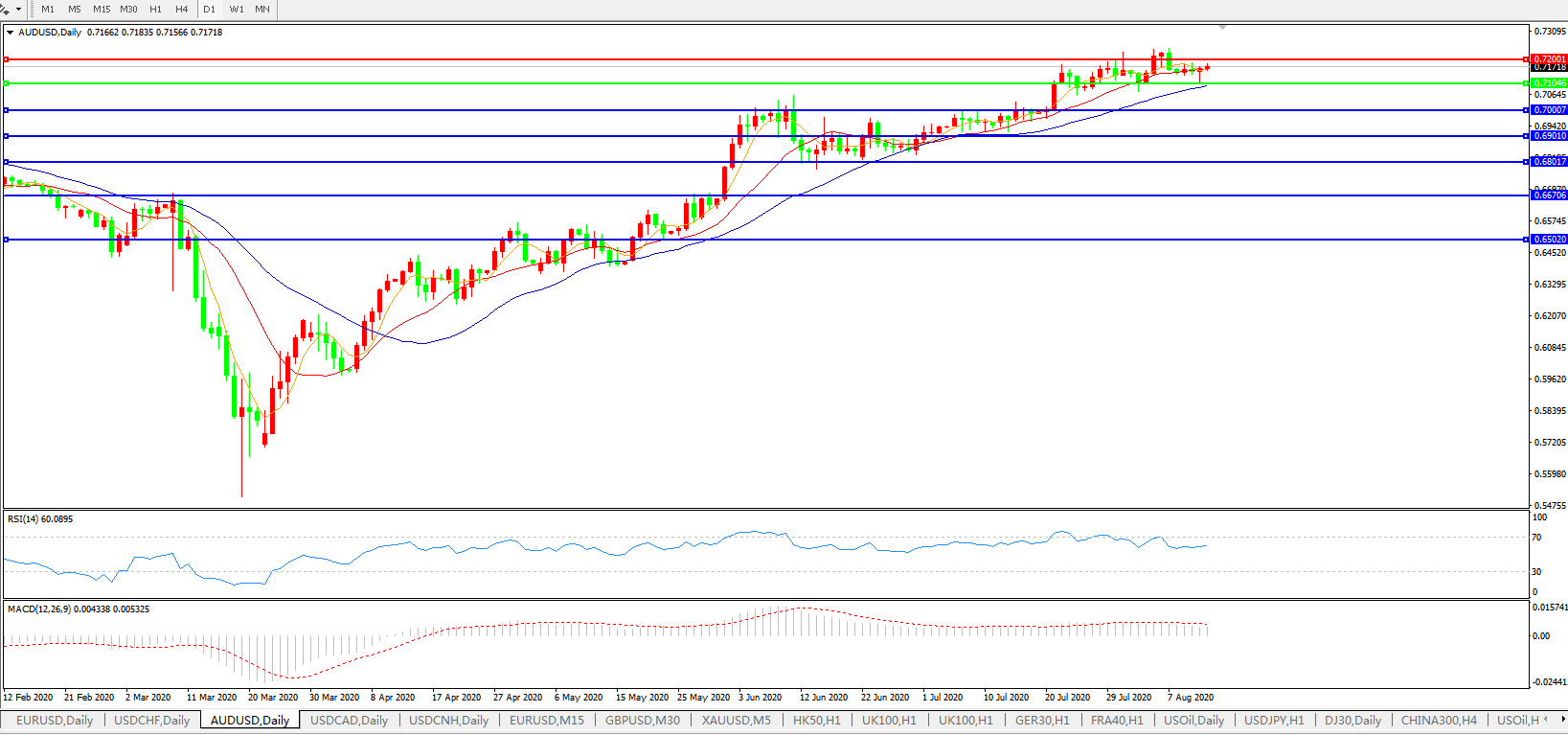Enable the H4 timeframe
1568x735 pixels.
point(182,9)
